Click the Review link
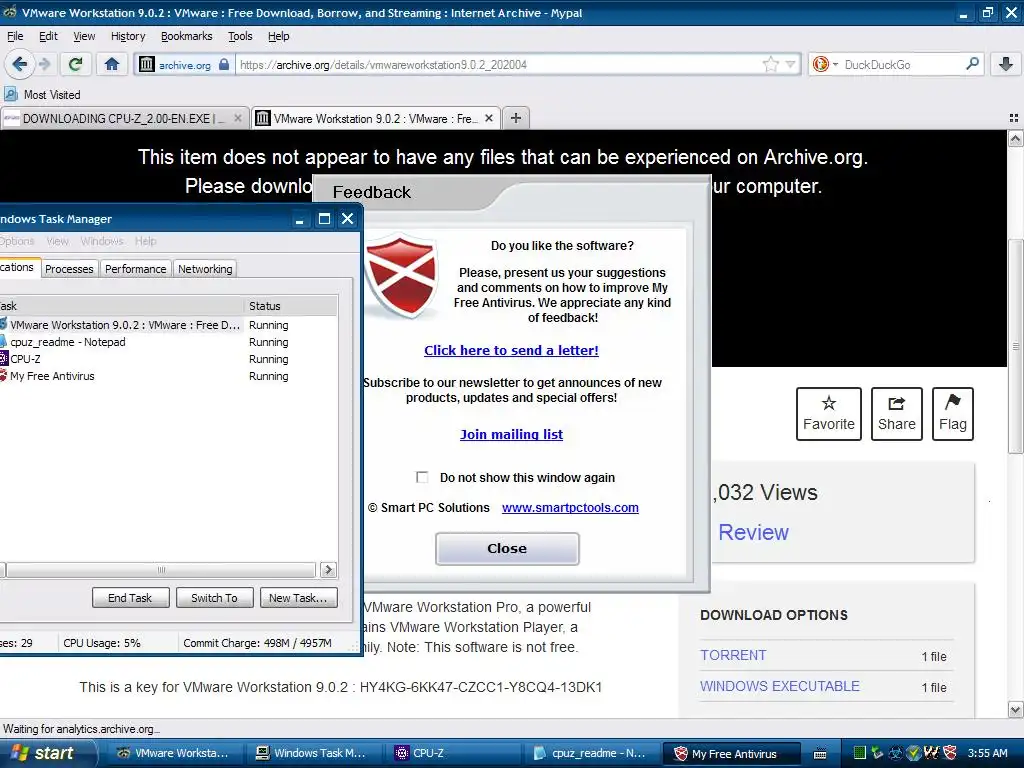The image size is (1024, 768). coord(754,532)
